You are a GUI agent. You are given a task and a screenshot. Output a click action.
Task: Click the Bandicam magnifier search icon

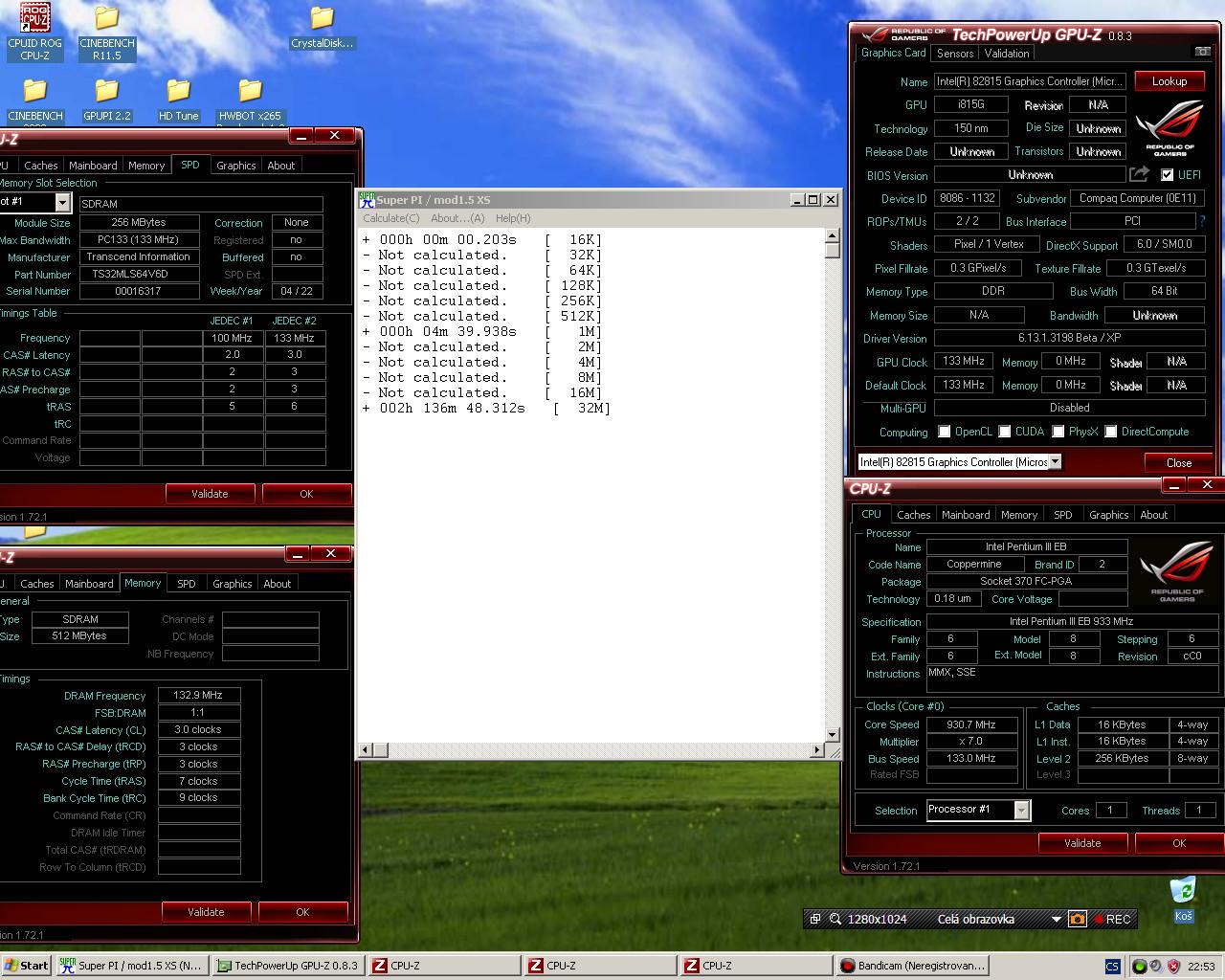835,919
